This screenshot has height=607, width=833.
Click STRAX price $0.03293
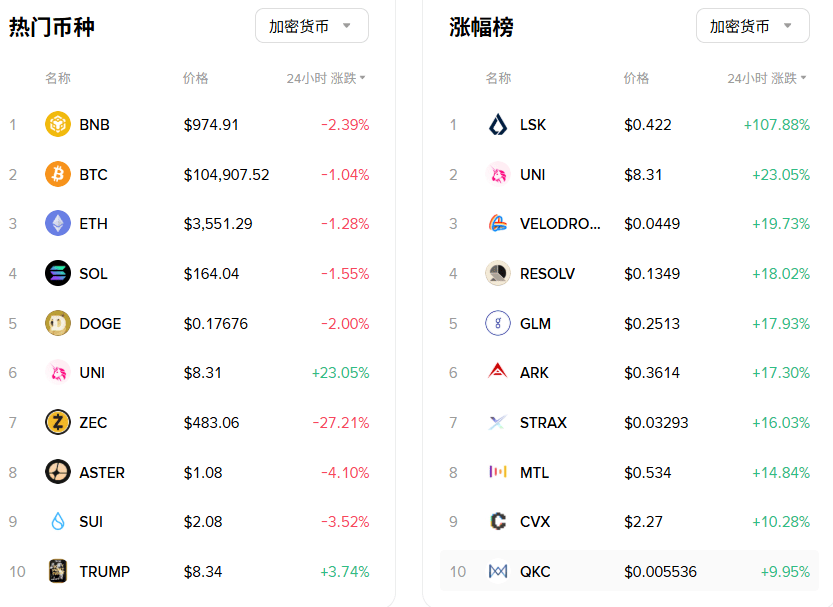pyautogui.click(x=656, y=423)
